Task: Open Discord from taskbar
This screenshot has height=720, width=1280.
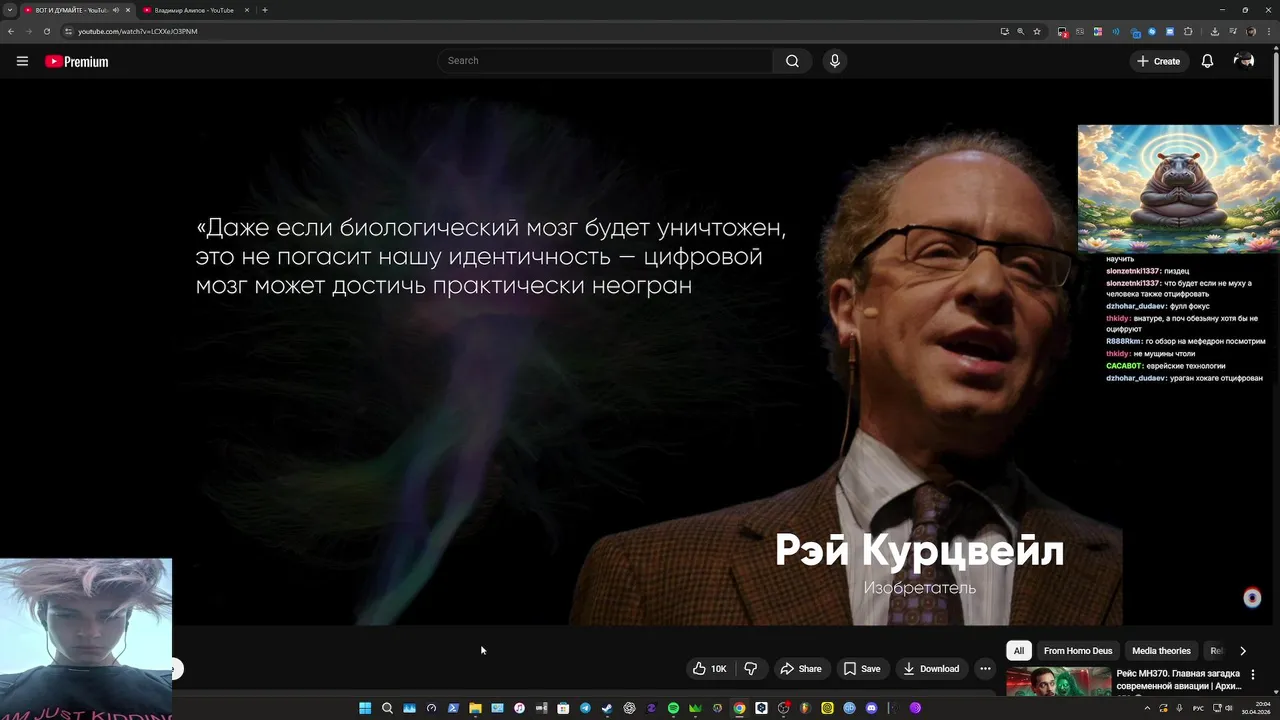Action: pyautogui.click(x=871, y=708)
